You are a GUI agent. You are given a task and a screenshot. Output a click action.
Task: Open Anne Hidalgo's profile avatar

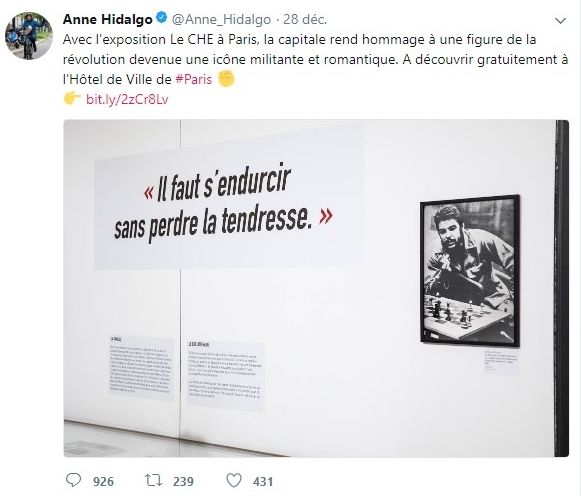coord(29,36)
